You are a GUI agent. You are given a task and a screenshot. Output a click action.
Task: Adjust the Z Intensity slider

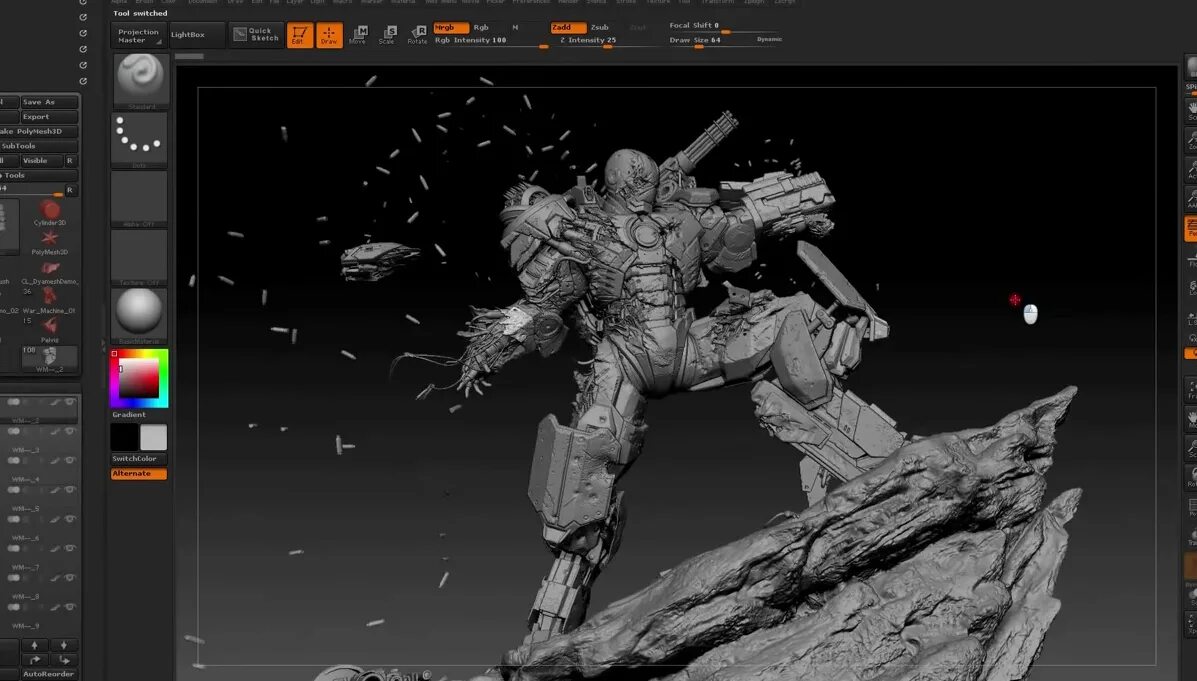[x=605, y=42]
